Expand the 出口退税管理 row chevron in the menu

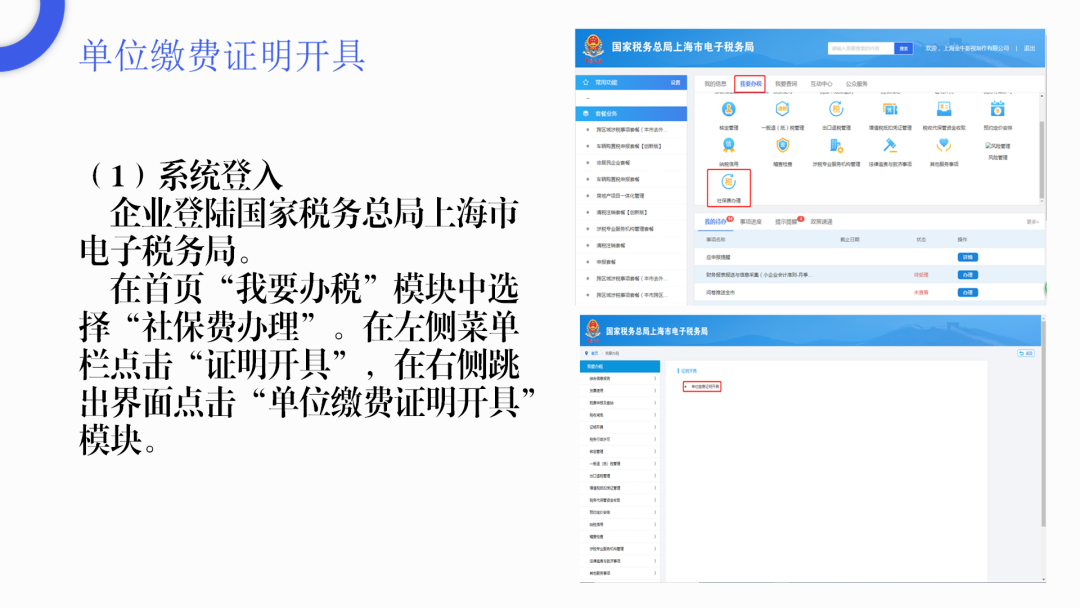click(x=654, y=476)
